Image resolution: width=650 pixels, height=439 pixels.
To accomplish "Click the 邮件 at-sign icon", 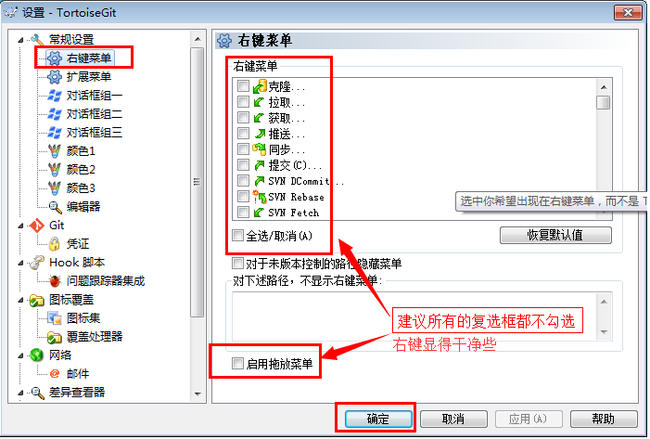I will click(54, 374).
